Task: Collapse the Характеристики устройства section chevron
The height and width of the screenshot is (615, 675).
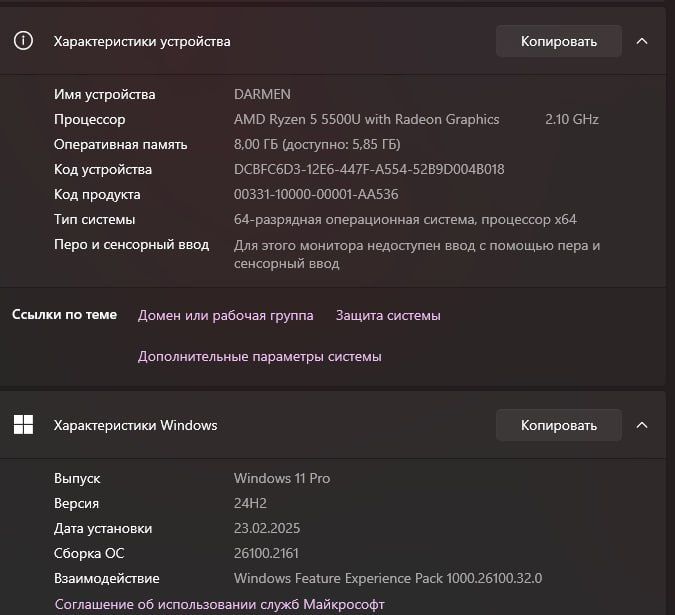Action: tap(642, 41)
